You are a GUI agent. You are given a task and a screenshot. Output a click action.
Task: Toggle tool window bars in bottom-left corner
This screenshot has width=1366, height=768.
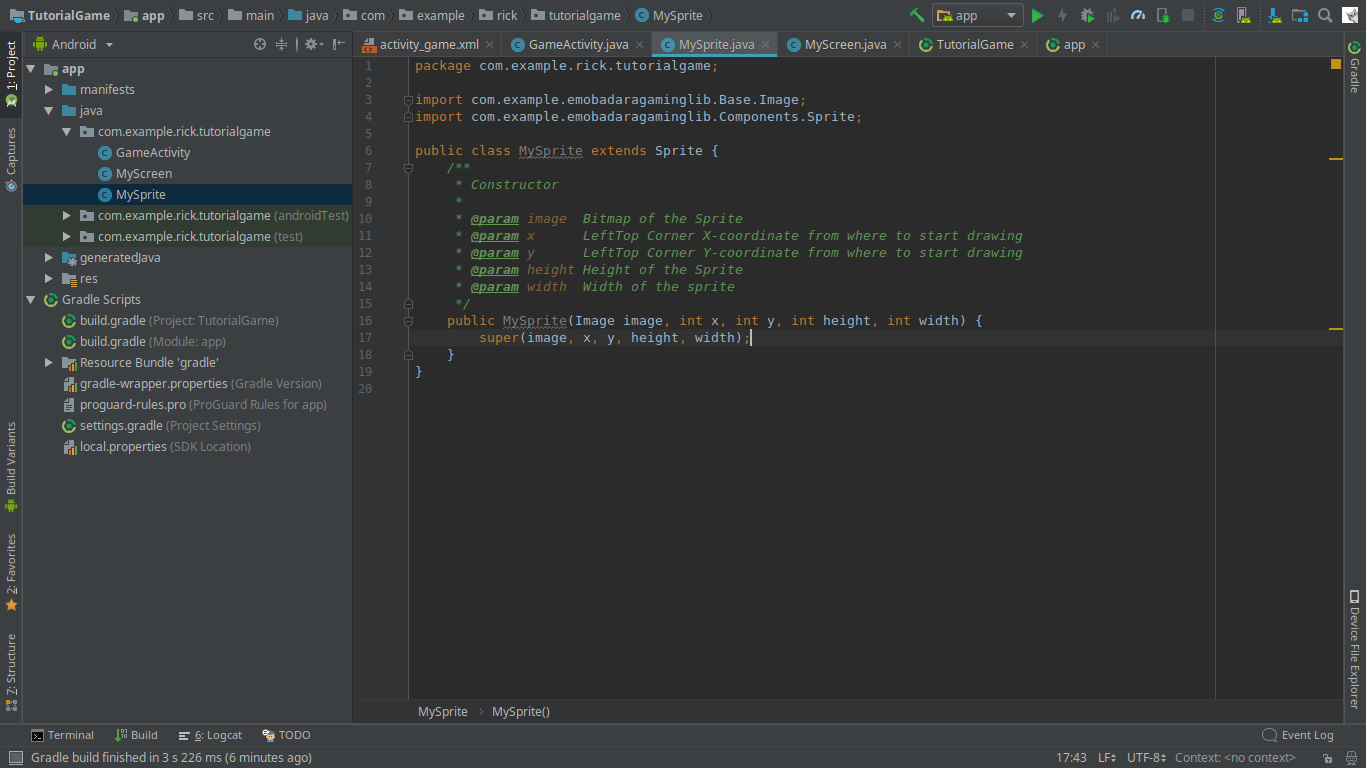[14, 758]
